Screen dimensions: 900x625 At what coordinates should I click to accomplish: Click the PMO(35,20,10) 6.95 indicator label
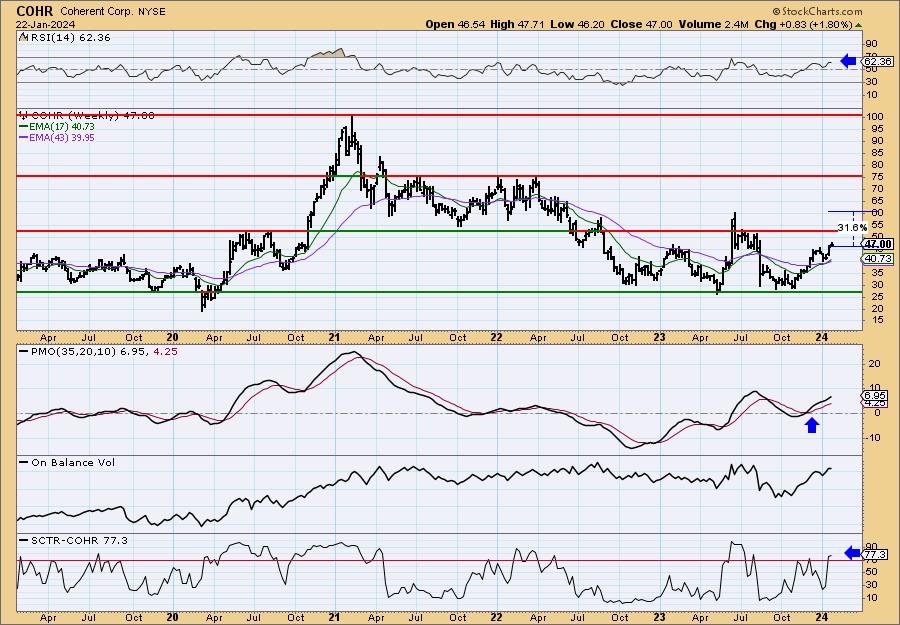[98, 351]
